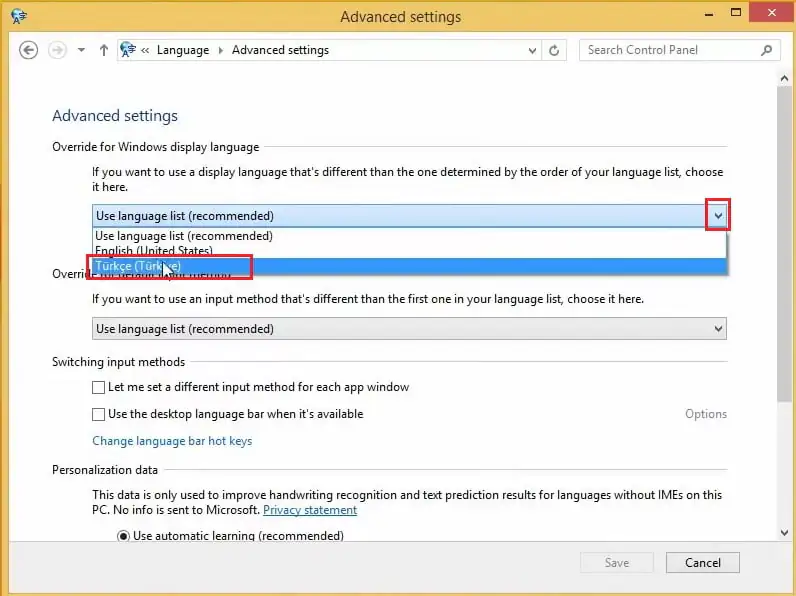796x596 pixels.
Task: Open the recent locations dropdown arrow
Action: pos(81,50)
